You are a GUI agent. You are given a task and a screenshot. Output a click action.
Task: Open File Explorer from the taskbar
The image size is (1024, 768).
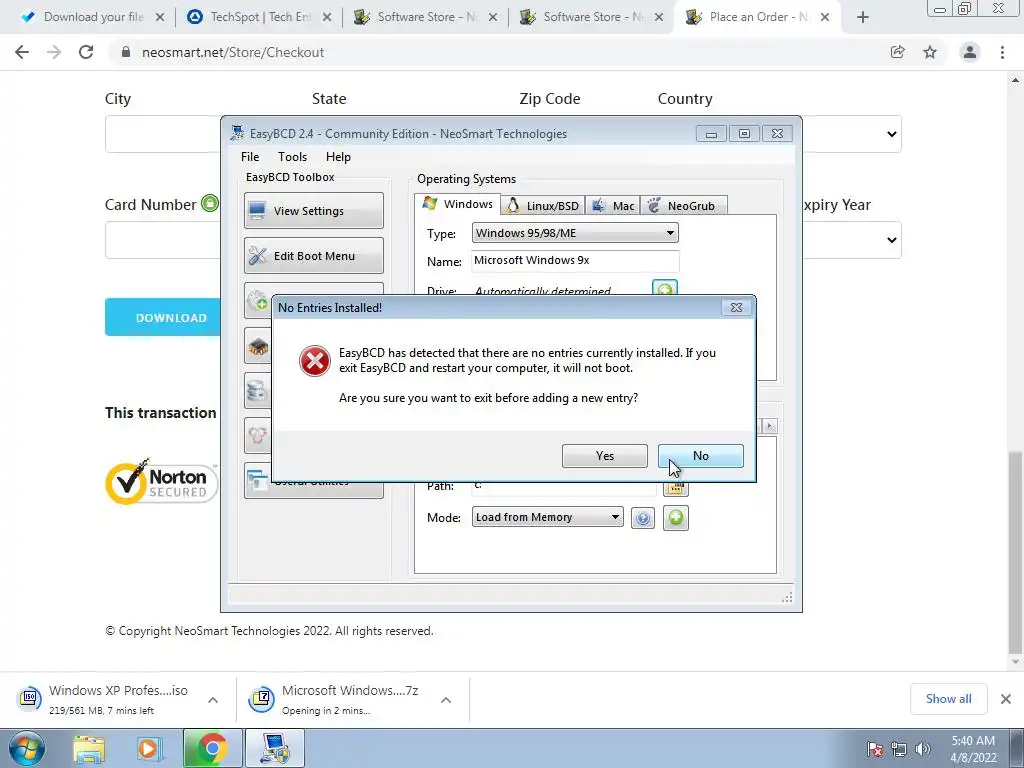pyautogui.click(x=89, y=749)
